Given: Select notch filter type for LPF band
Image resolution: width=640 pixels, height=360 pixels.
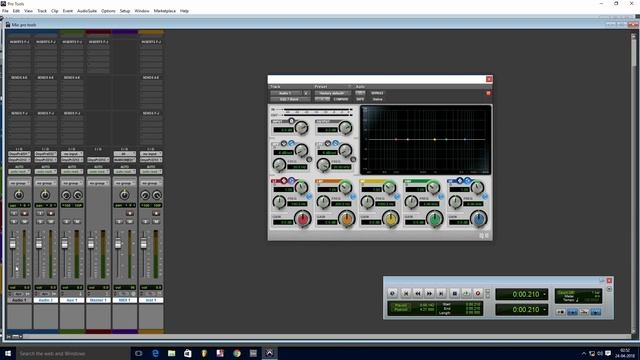Looking at the screenshot, I should (x=328, y=143).
